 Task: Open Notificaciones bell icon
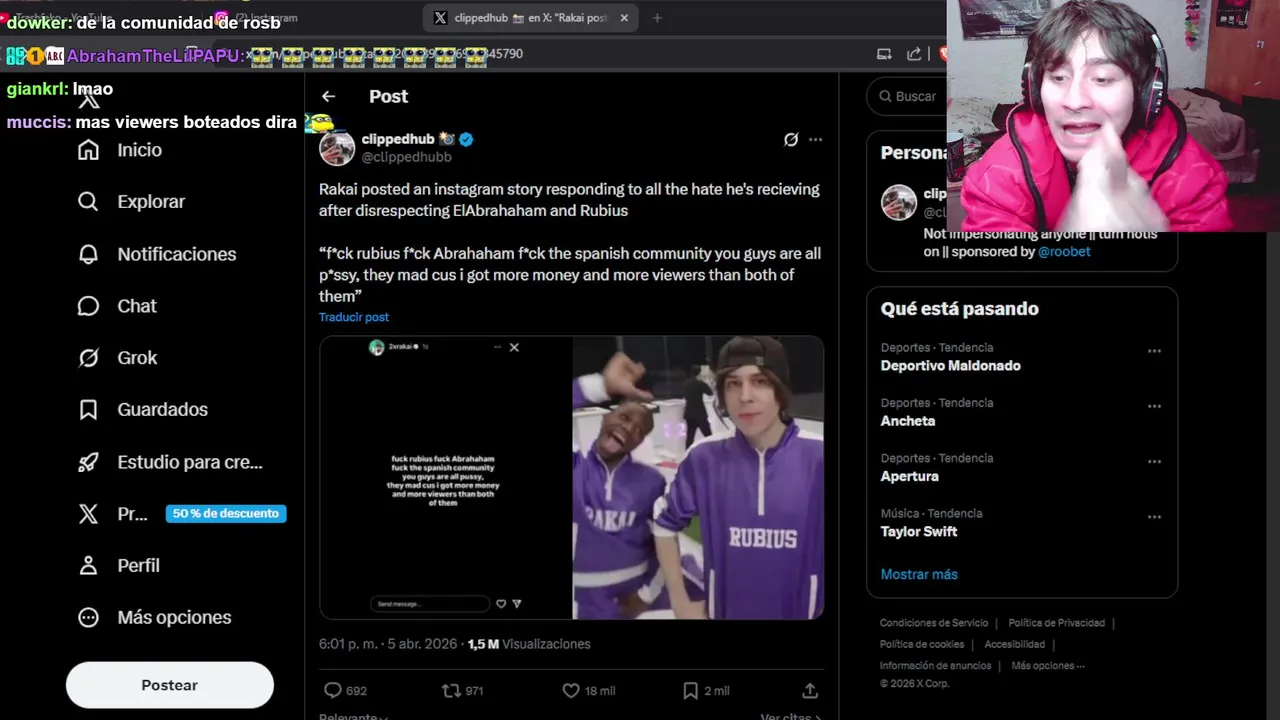pyautogui.click(x=88, y=254)
